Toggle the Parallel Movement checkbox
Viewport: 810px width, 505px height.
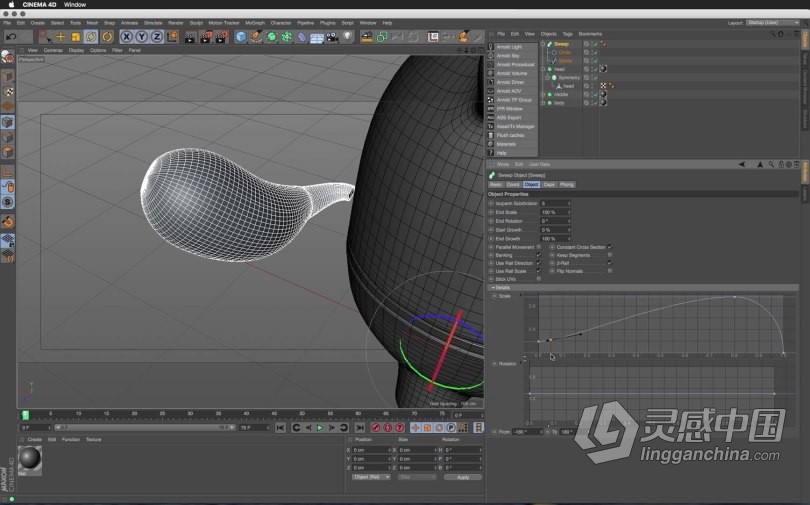pyautogui.click(x=539, y=247)
